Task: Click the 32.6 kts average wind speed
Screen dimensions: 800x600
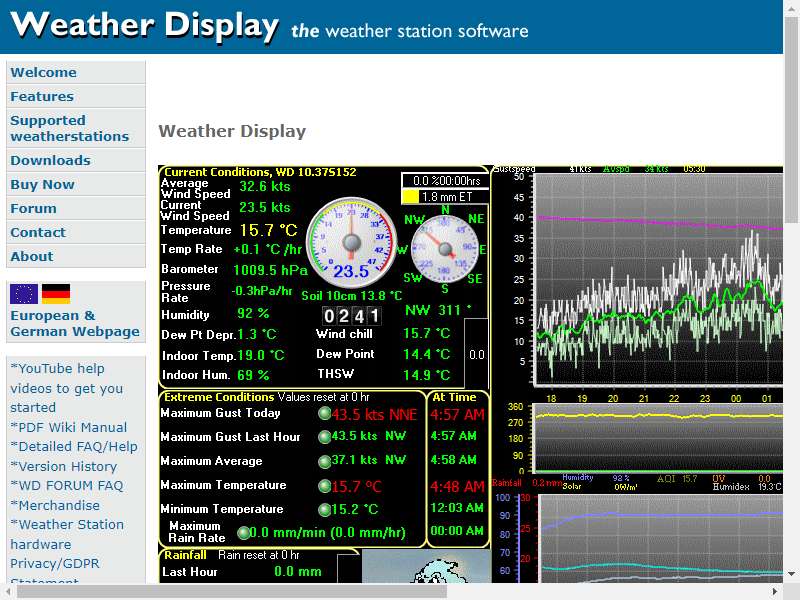Action: (265, 186)
